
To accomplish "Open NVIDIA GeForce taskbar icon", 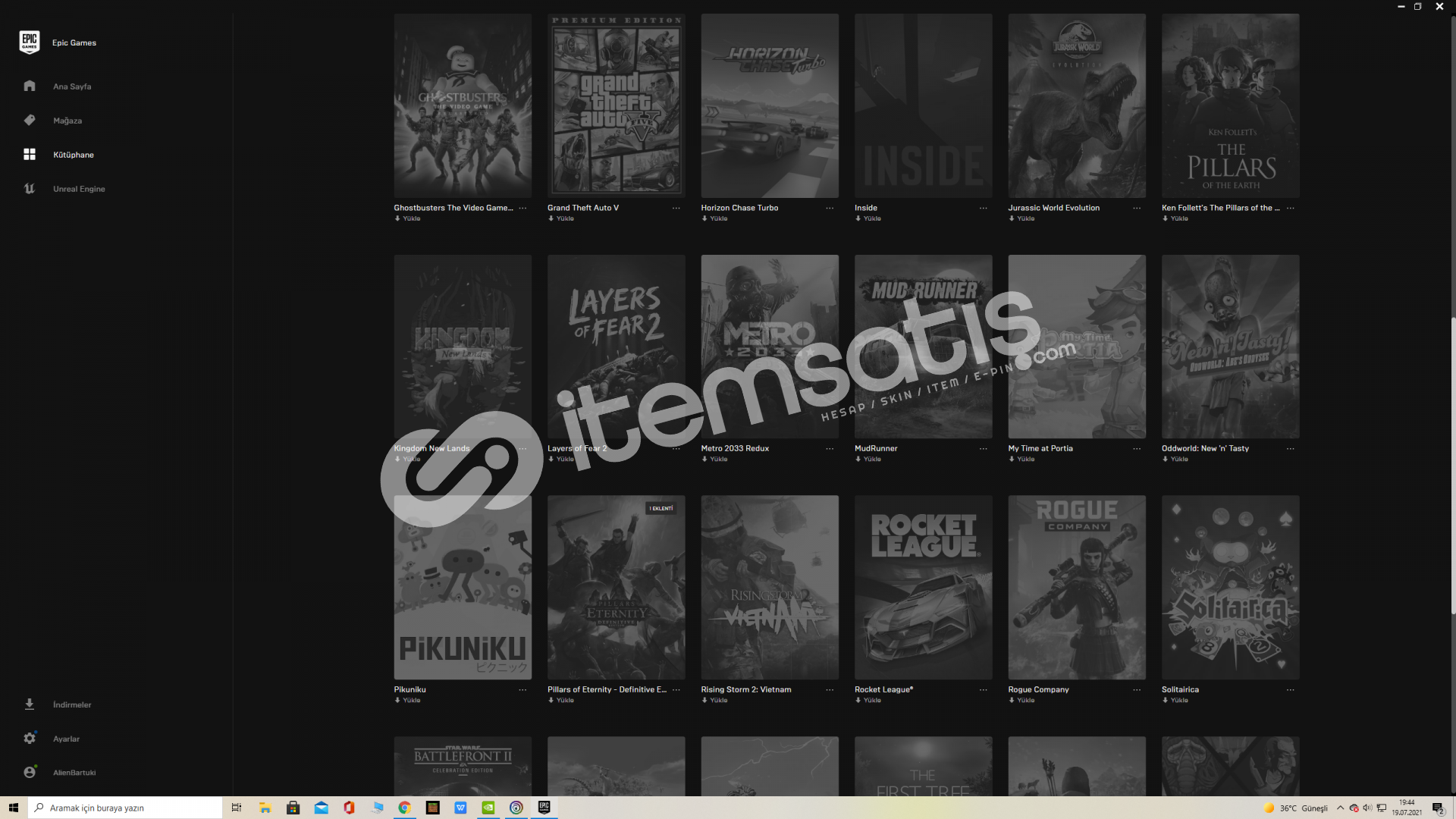I will (x=488, y=808).
